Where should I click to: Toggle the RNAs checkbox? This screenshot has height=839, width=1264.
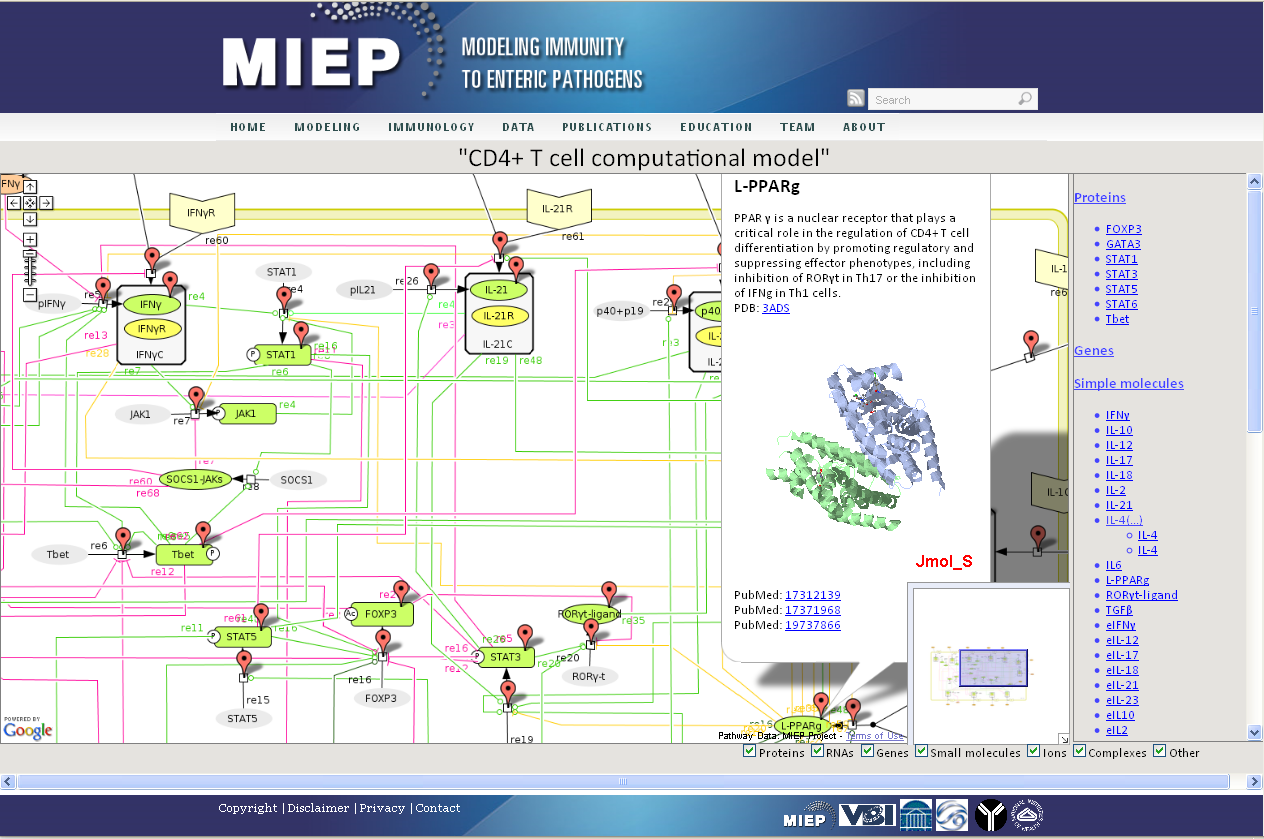click(818, 752)
